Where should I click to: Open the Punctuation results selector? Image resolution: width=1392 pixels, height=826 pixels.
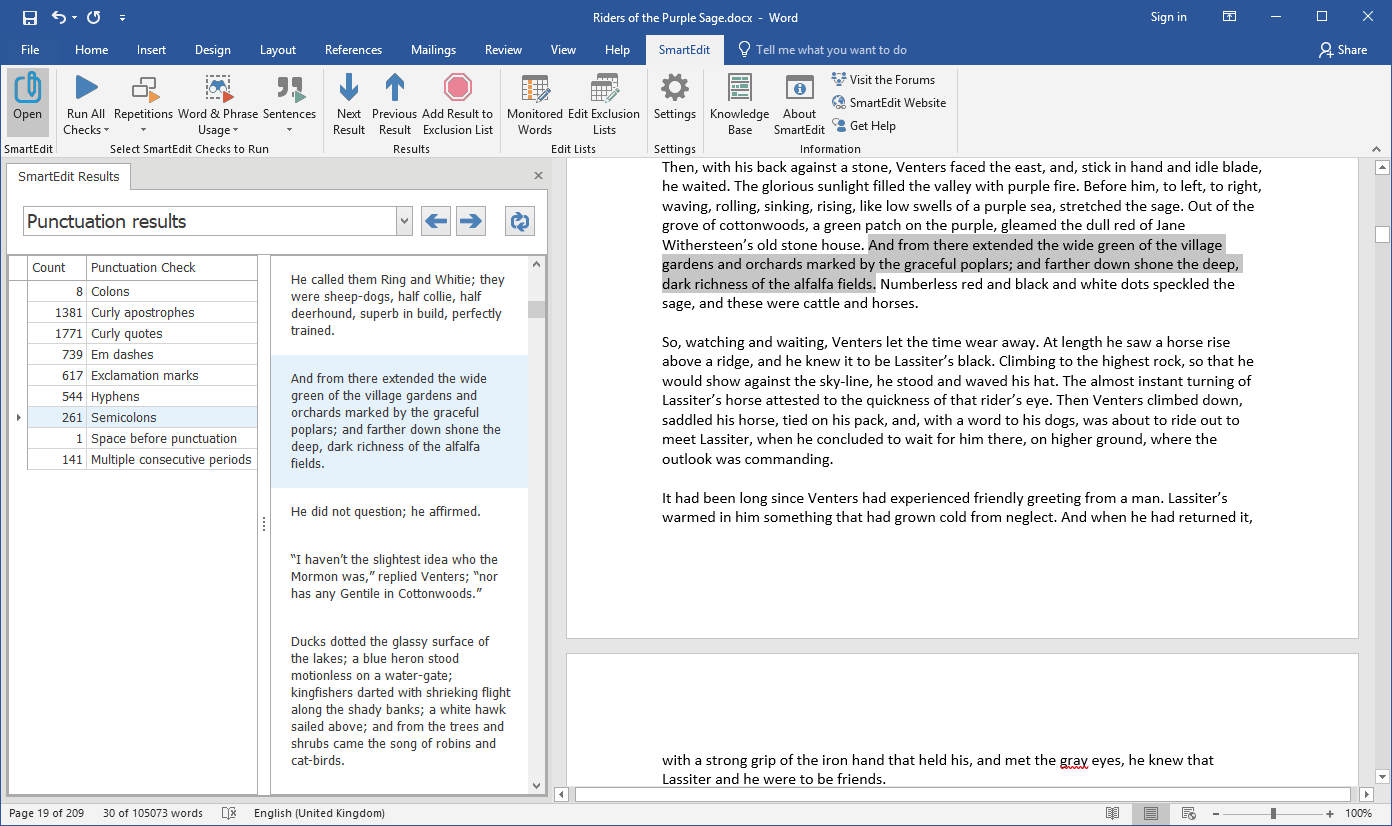tap(403, 221)
